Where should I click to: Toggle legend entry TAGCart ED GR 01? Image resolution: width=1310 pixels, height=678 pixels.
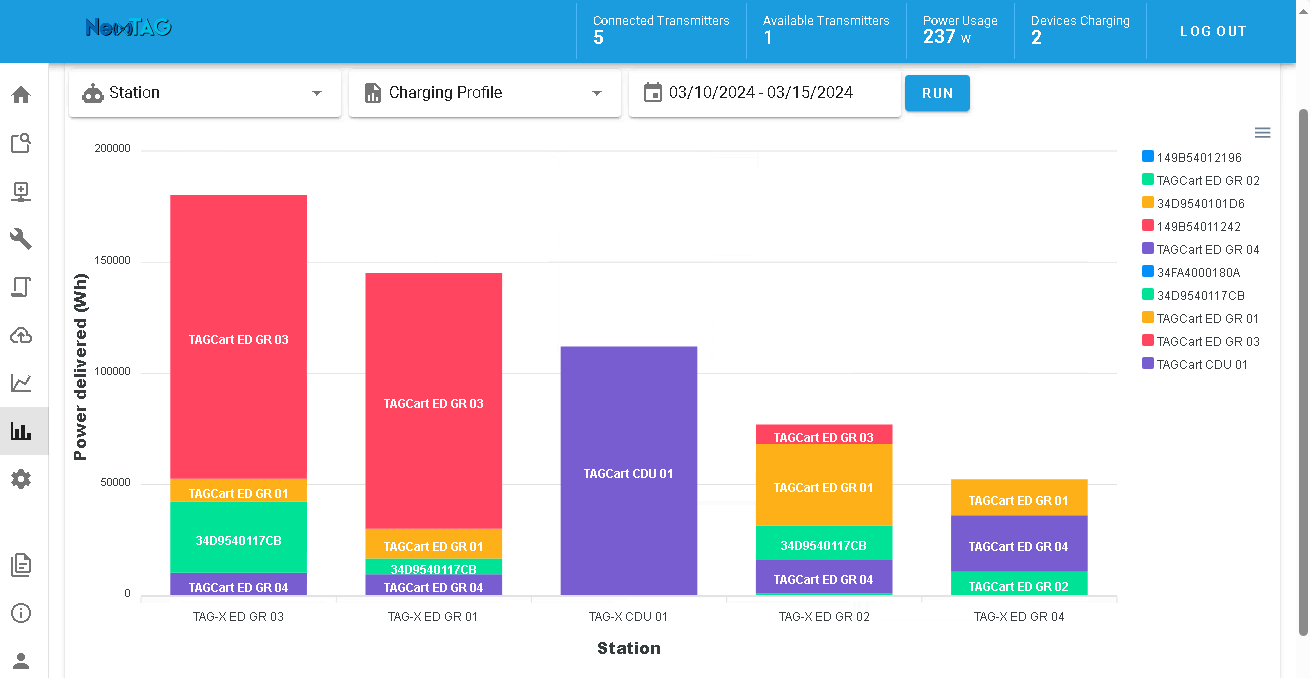click(x=1201, y=318)
